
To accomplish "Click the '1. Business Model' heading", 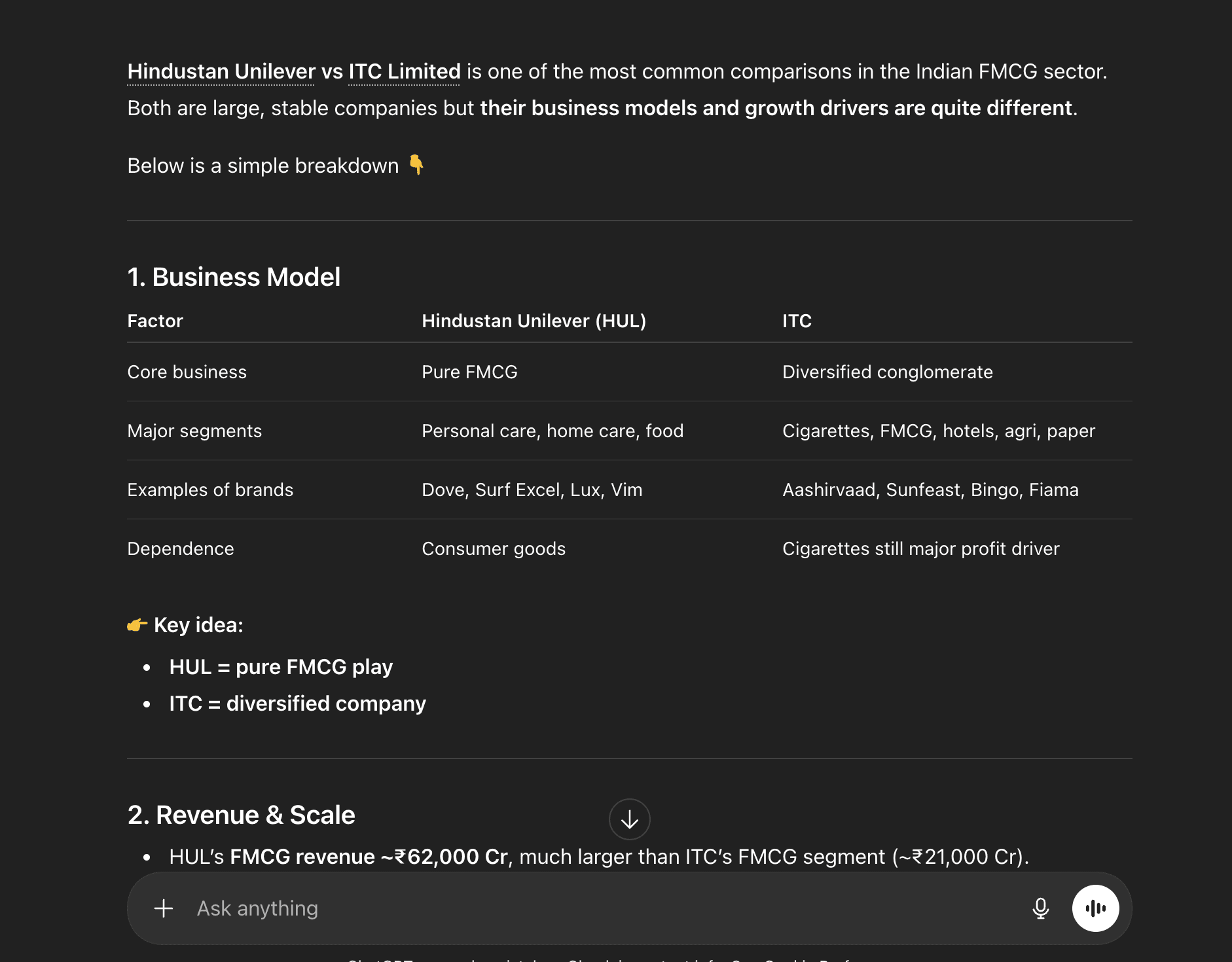I will (234, 277).
